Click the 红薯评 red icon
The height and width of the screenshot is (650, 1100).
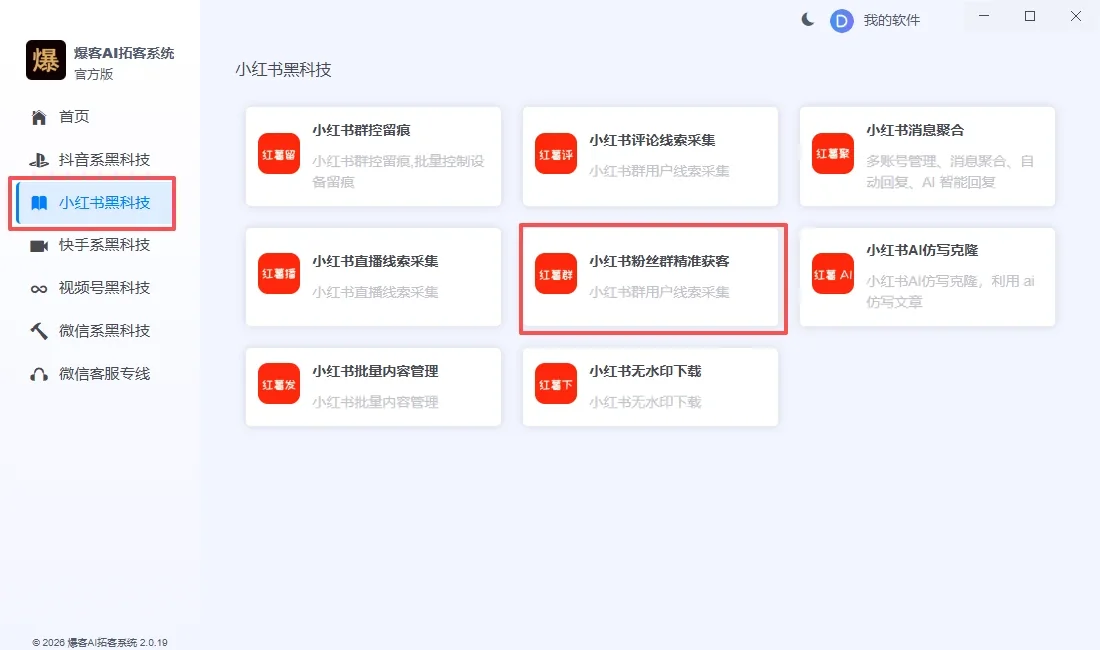click(x=556, y=154)
